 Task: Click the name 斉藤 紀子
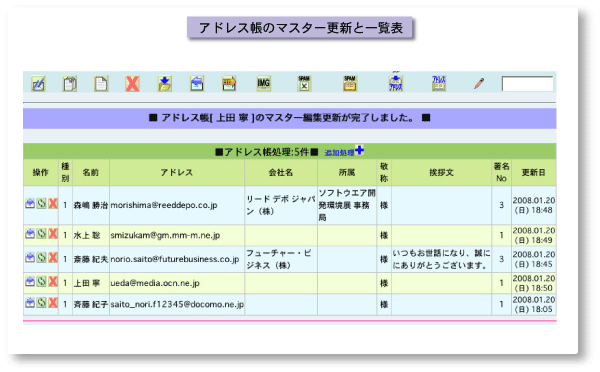click(x=90, y=305)
